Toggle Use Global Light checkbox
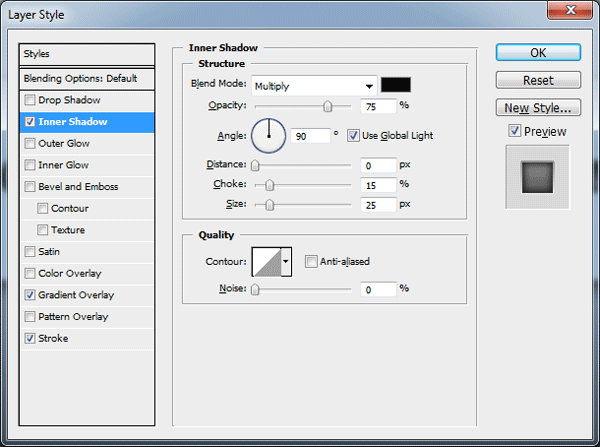Viewport: 600px width, 447px height. (x=353, y=135)
